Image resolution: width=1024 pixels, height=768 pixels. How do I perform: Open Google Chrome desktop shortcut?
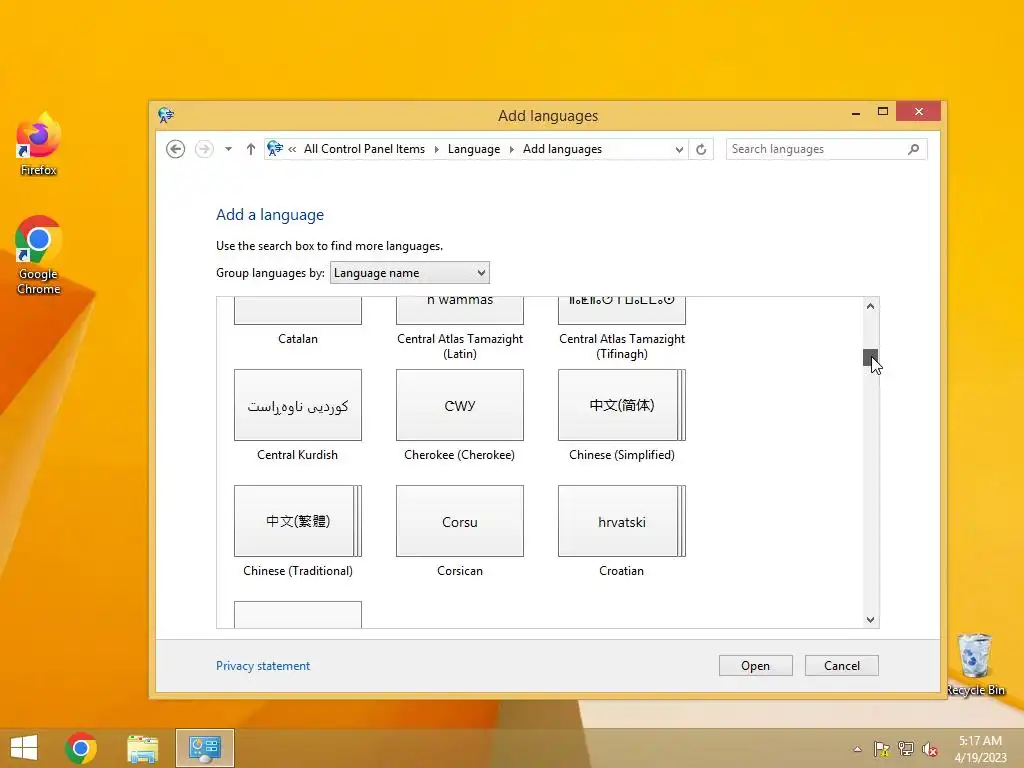pos(39,255)
